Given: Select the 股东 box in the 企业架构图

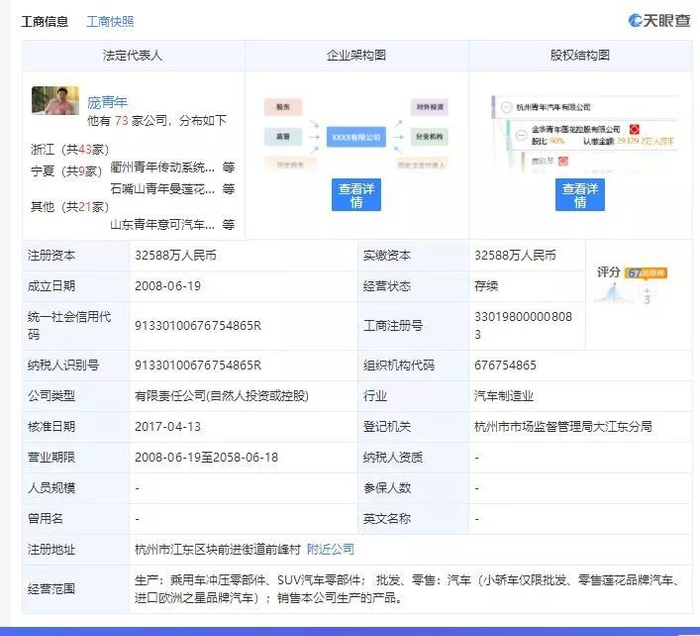Looking at the screenshot, I should (x=283, y=107).
